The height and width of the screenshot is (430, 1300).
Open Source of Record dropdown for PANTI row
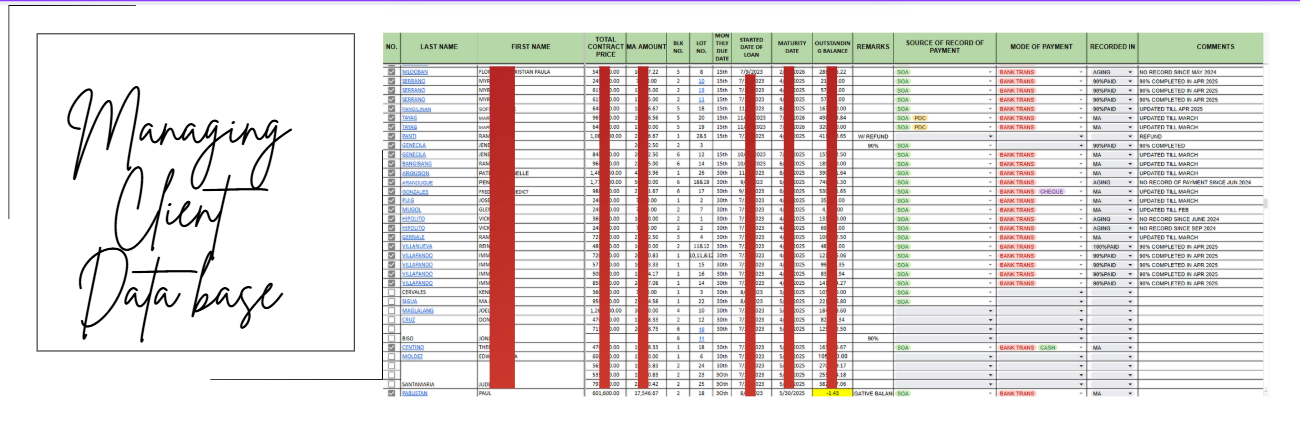990,136
